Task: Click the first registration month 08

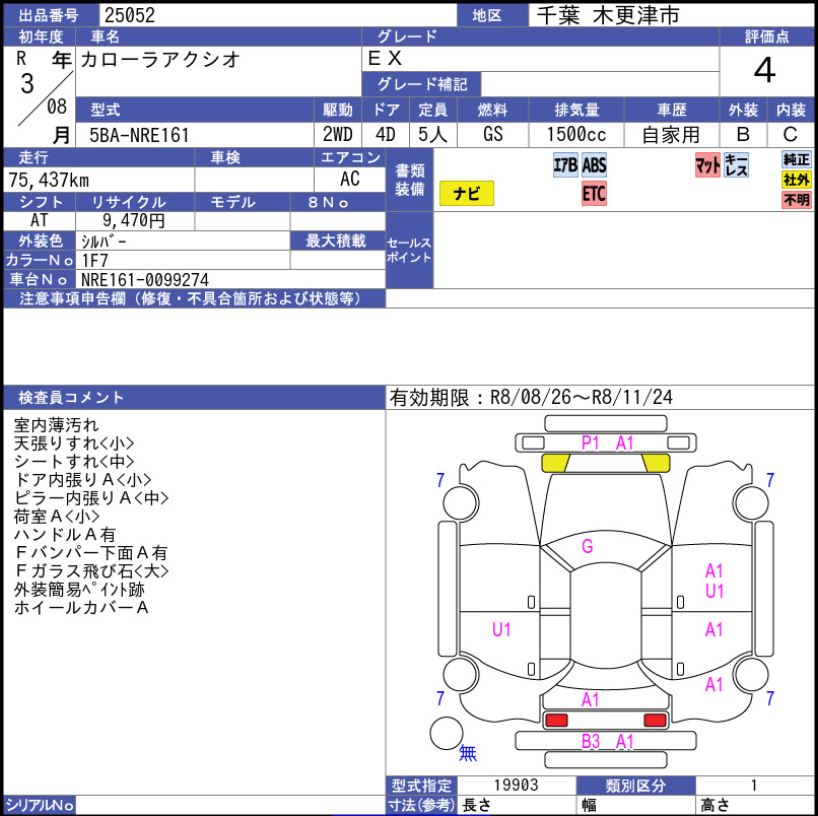Action: point(57,107)
